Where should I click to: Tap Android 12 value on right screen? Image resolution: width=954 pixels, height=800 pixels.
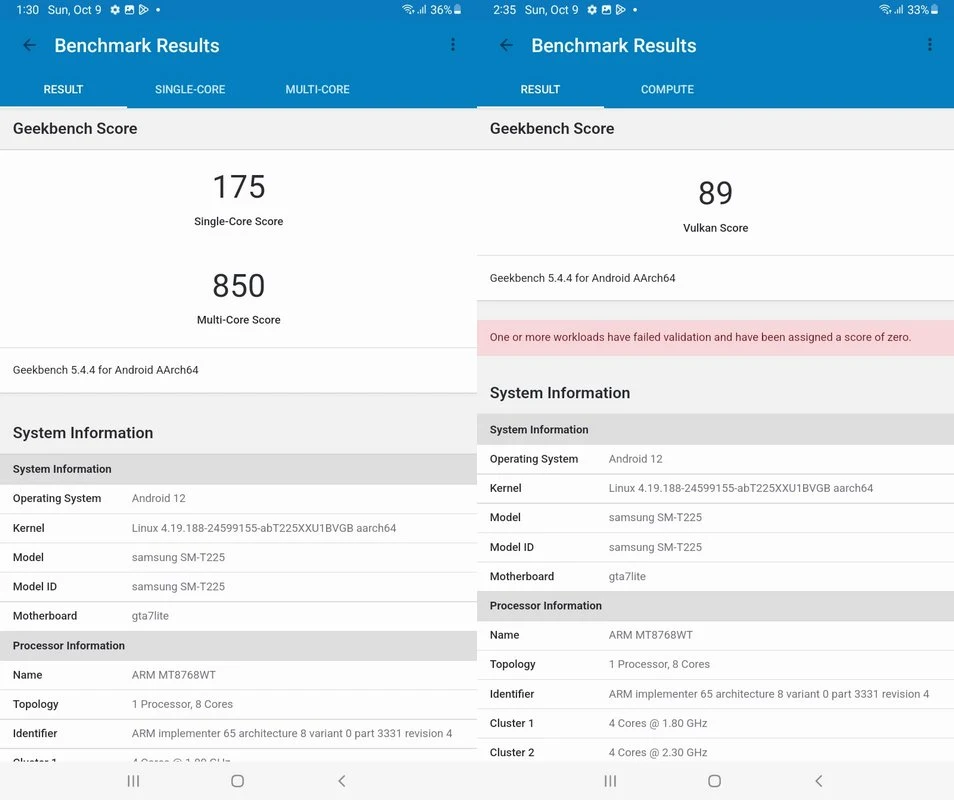click(x=636, y=459)
